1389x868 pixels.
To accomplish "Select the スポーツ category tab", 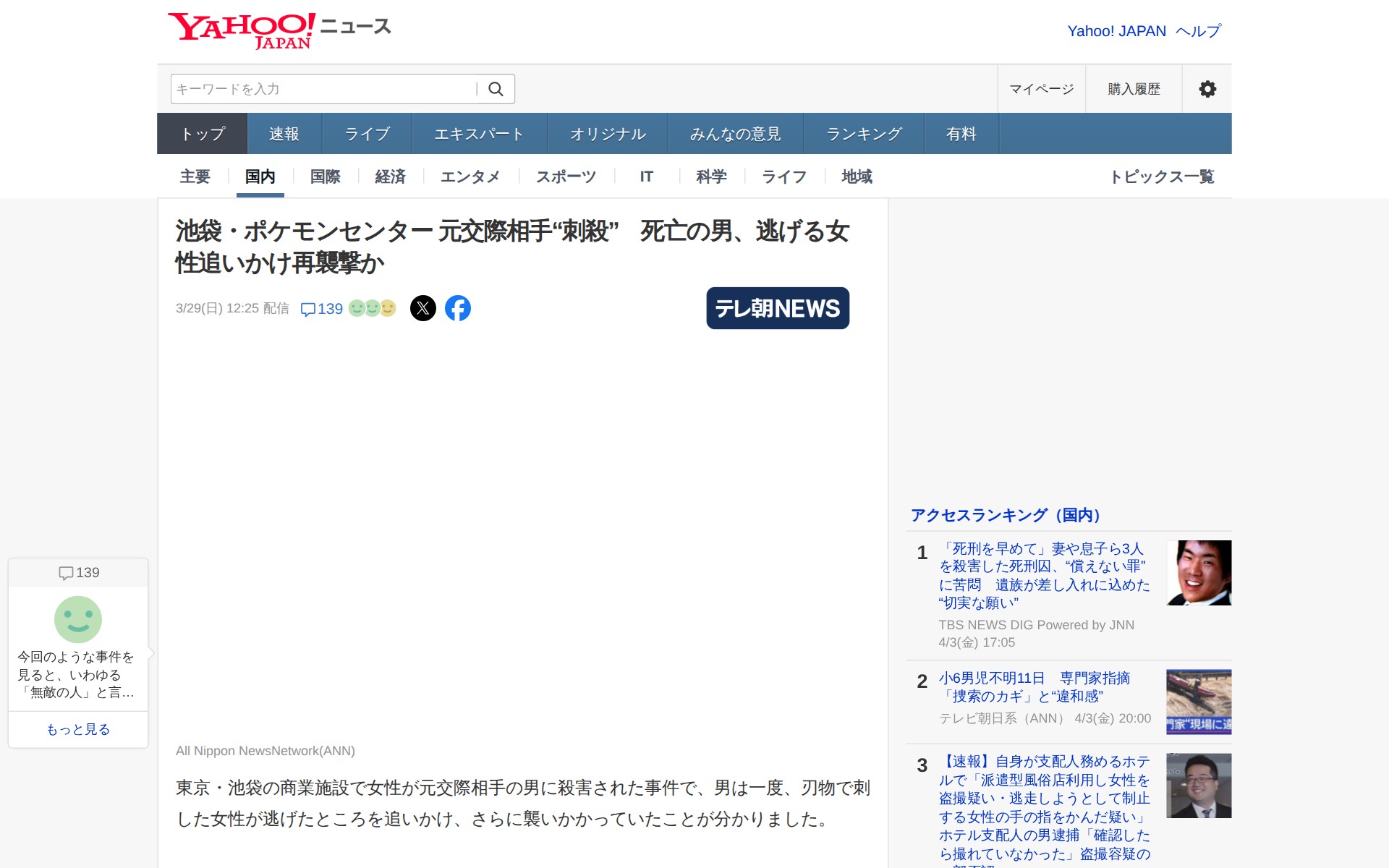I will pyautogui.click(x=566, y=176).
